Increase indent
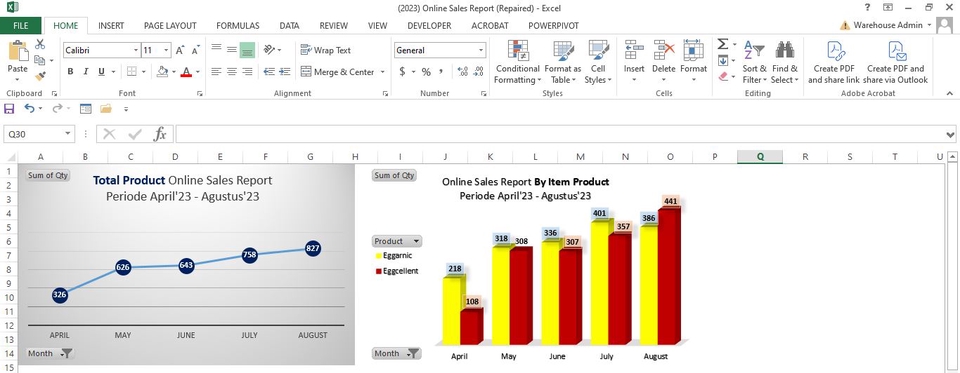 tap(285, 72)
